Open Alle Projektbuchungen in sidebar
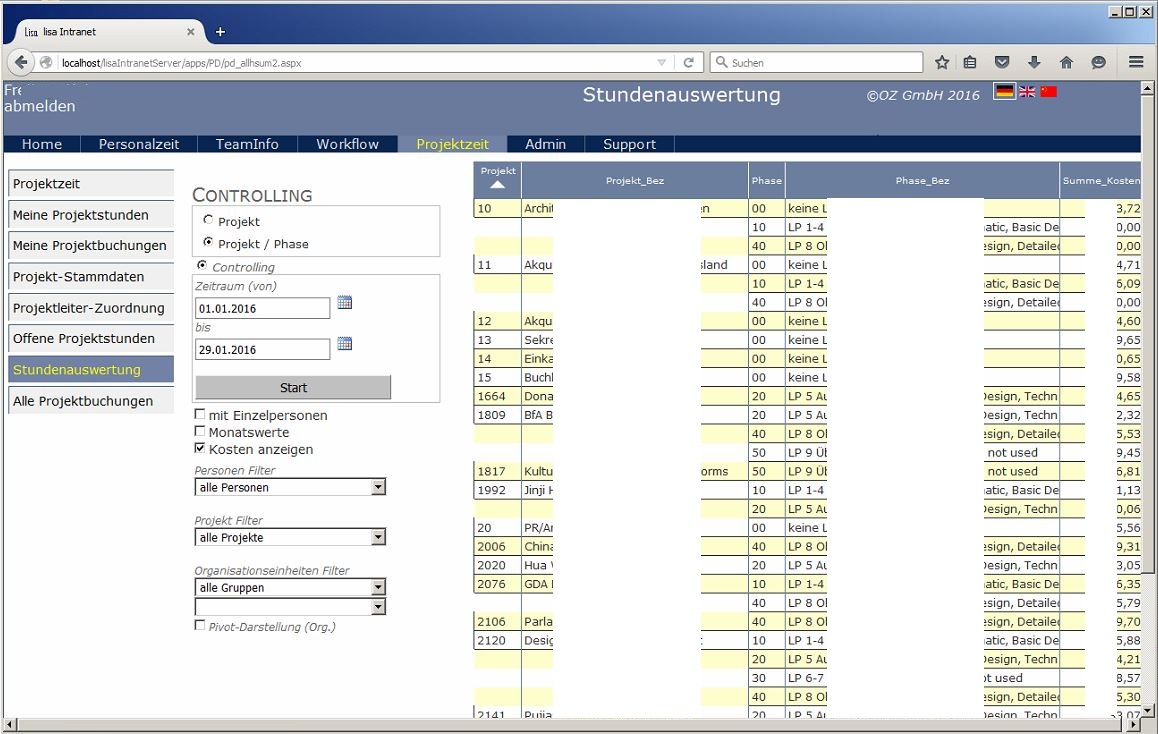 pyautogui.click(x=91, y=401)
